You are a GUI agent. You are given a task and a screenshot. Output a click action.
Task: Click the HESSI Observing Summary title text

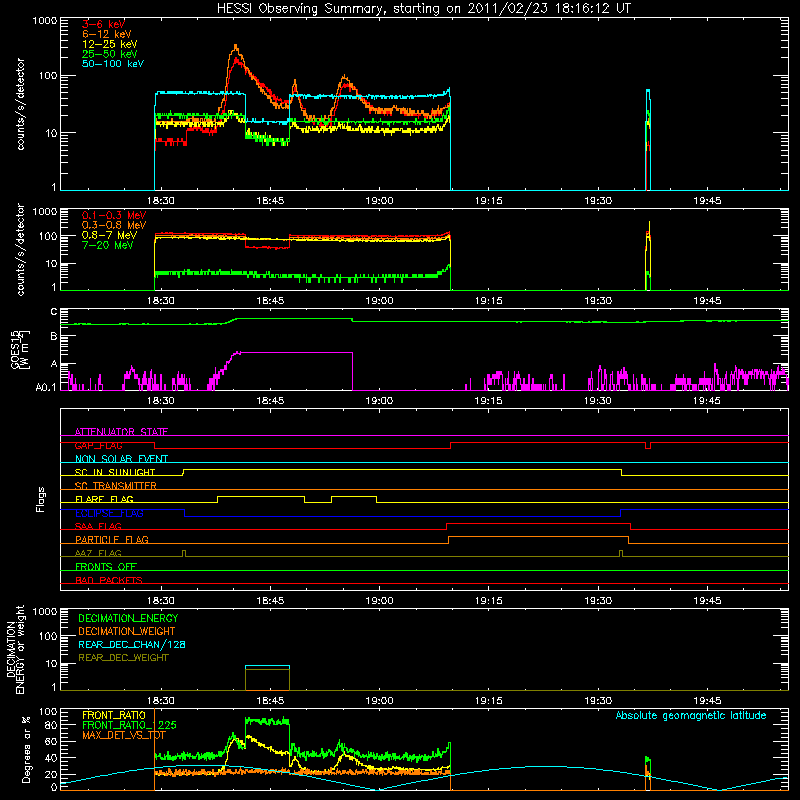[x=423, y=9]
